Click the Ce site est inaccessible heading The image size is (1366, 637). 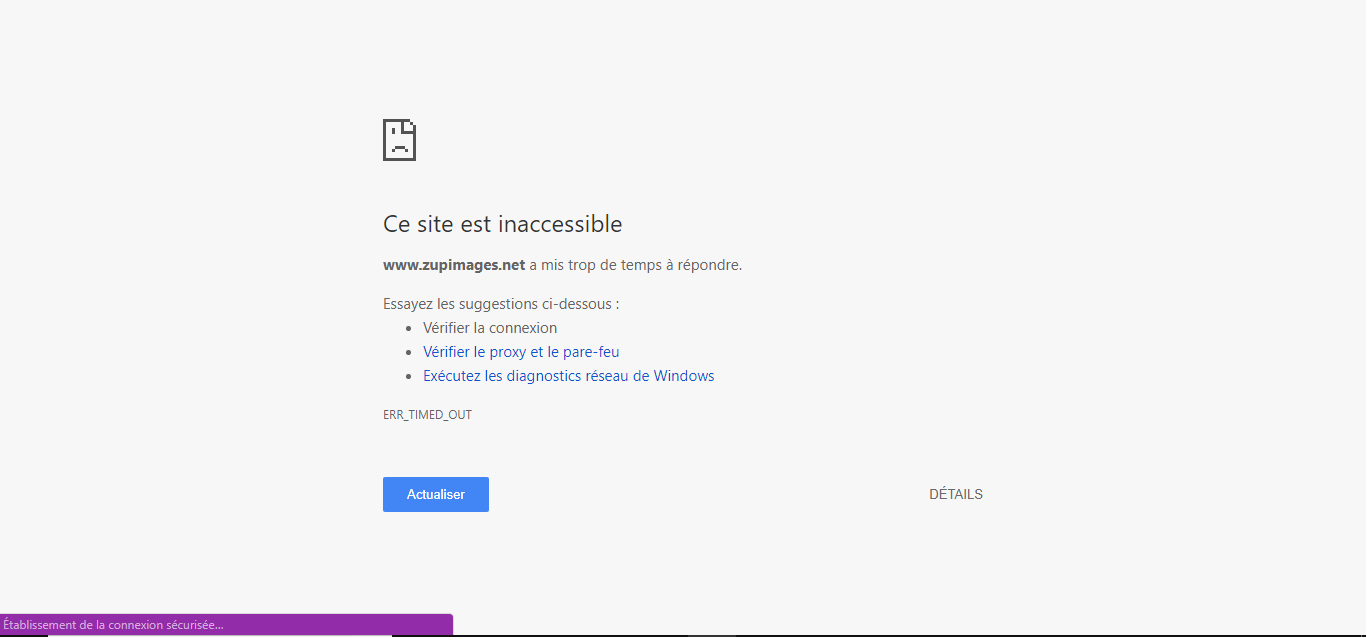(x=503, y=224)
